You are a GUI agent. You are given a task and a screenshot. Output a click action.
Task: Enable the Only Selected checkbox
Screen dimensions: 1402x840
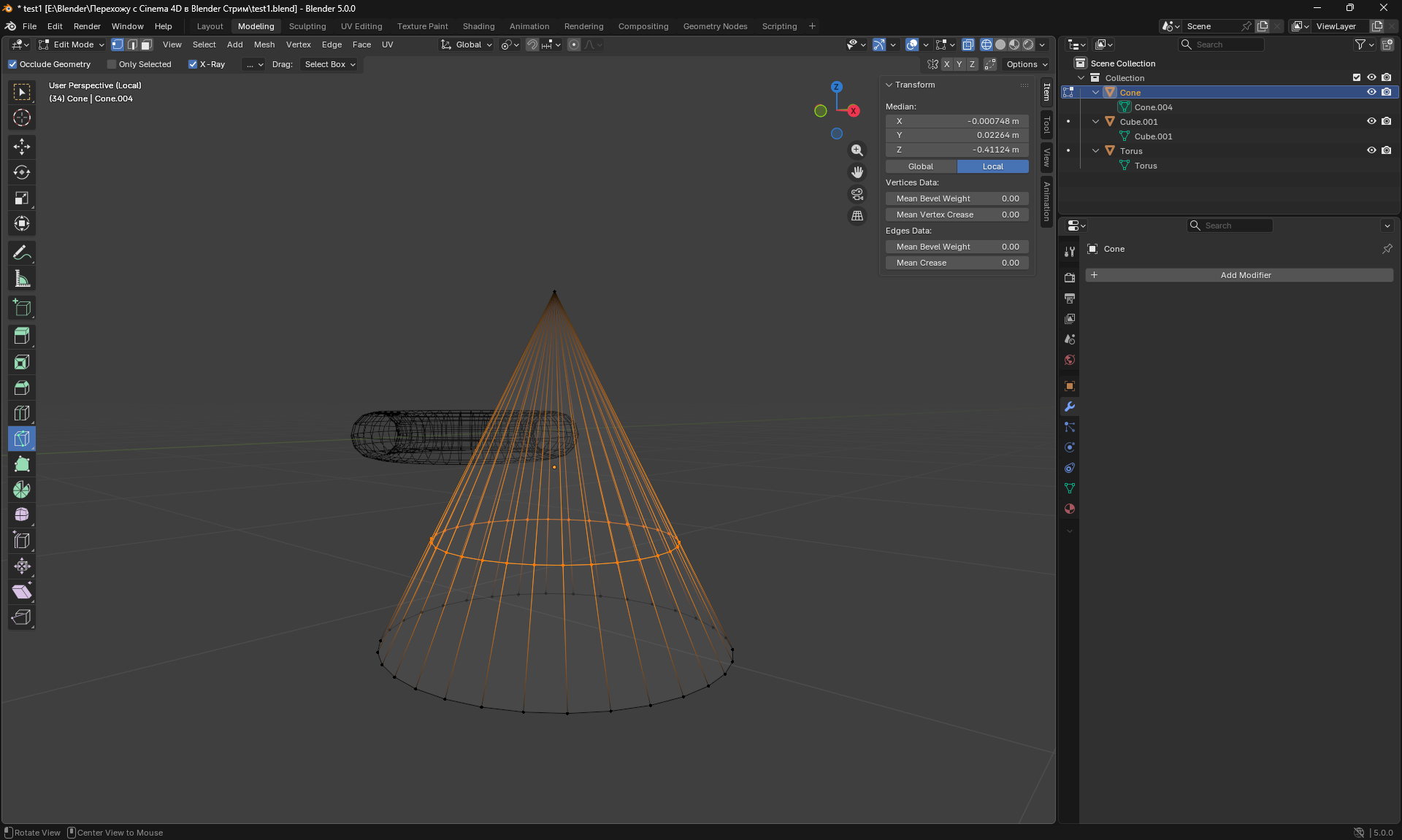coord(112,64)
